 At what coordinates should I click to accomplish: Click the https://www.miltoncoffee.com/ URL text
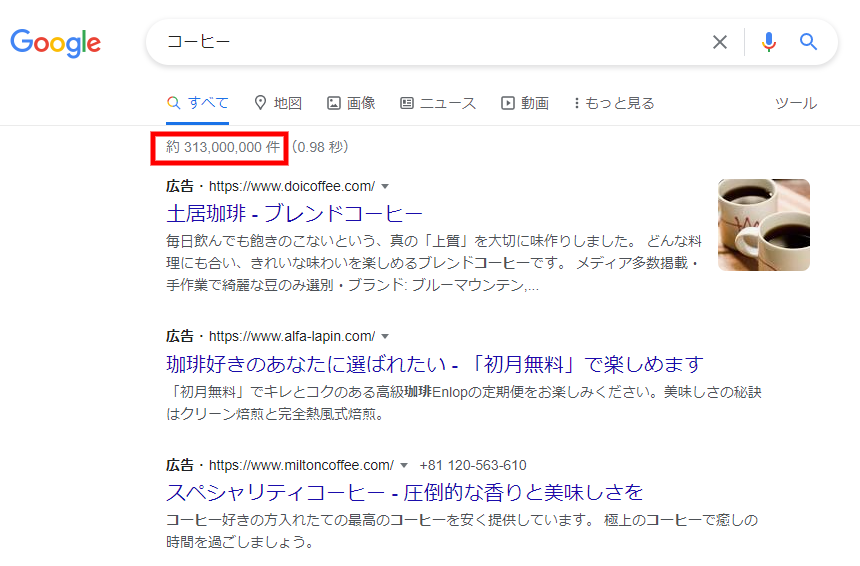(301, 466)
